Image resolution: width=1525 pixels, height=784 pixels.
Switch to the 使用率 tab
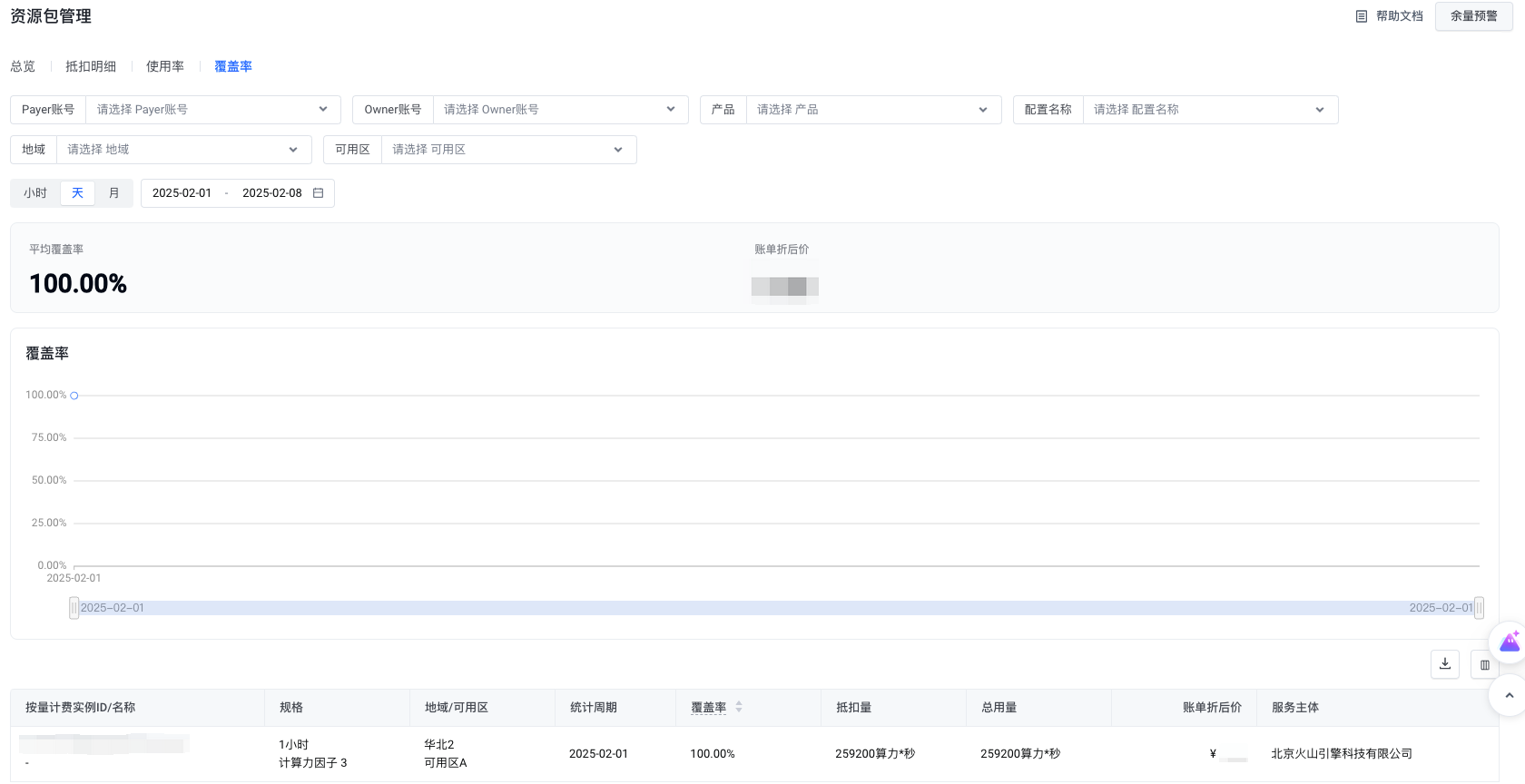click(165, 66)
